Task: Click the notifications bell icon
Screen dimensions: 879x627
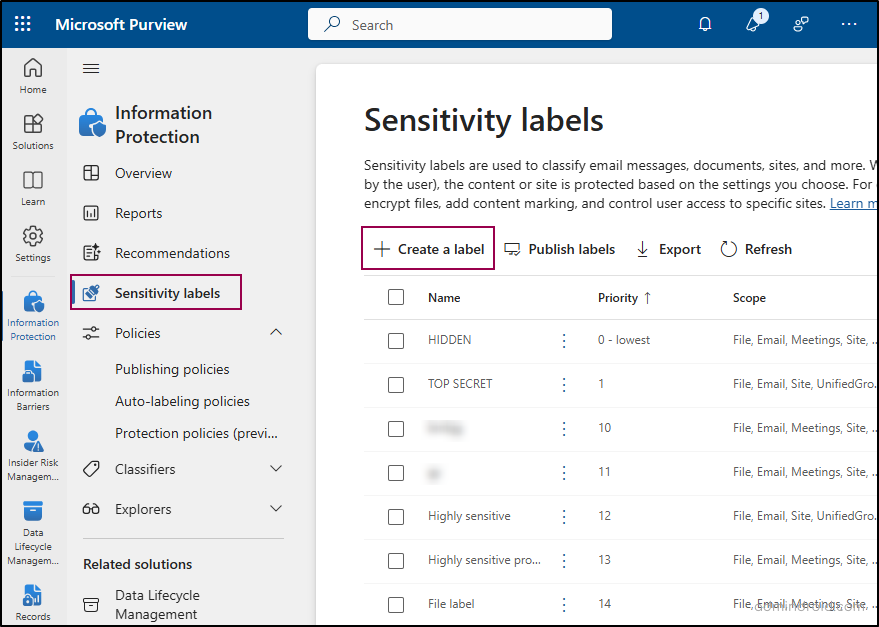Action: coord(705,24)
